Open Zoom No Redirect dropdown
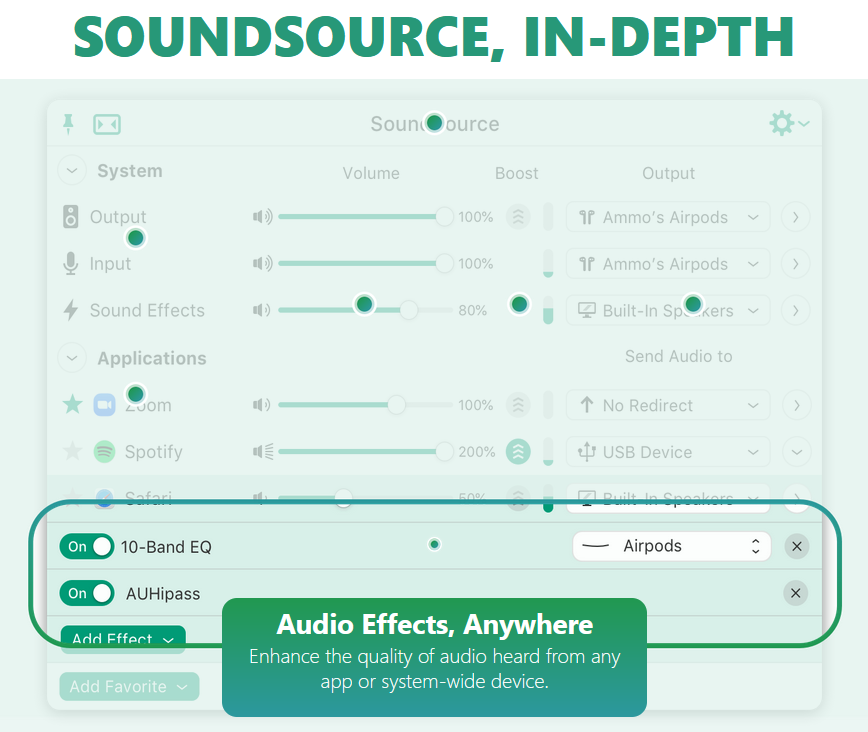868x732 pixels. [668, 405]
